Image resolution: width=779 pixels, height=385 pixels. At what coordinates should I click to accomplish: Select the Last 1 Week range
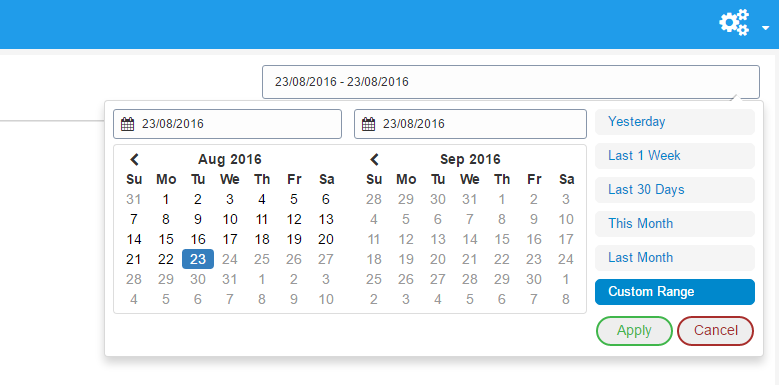point(675,156)
